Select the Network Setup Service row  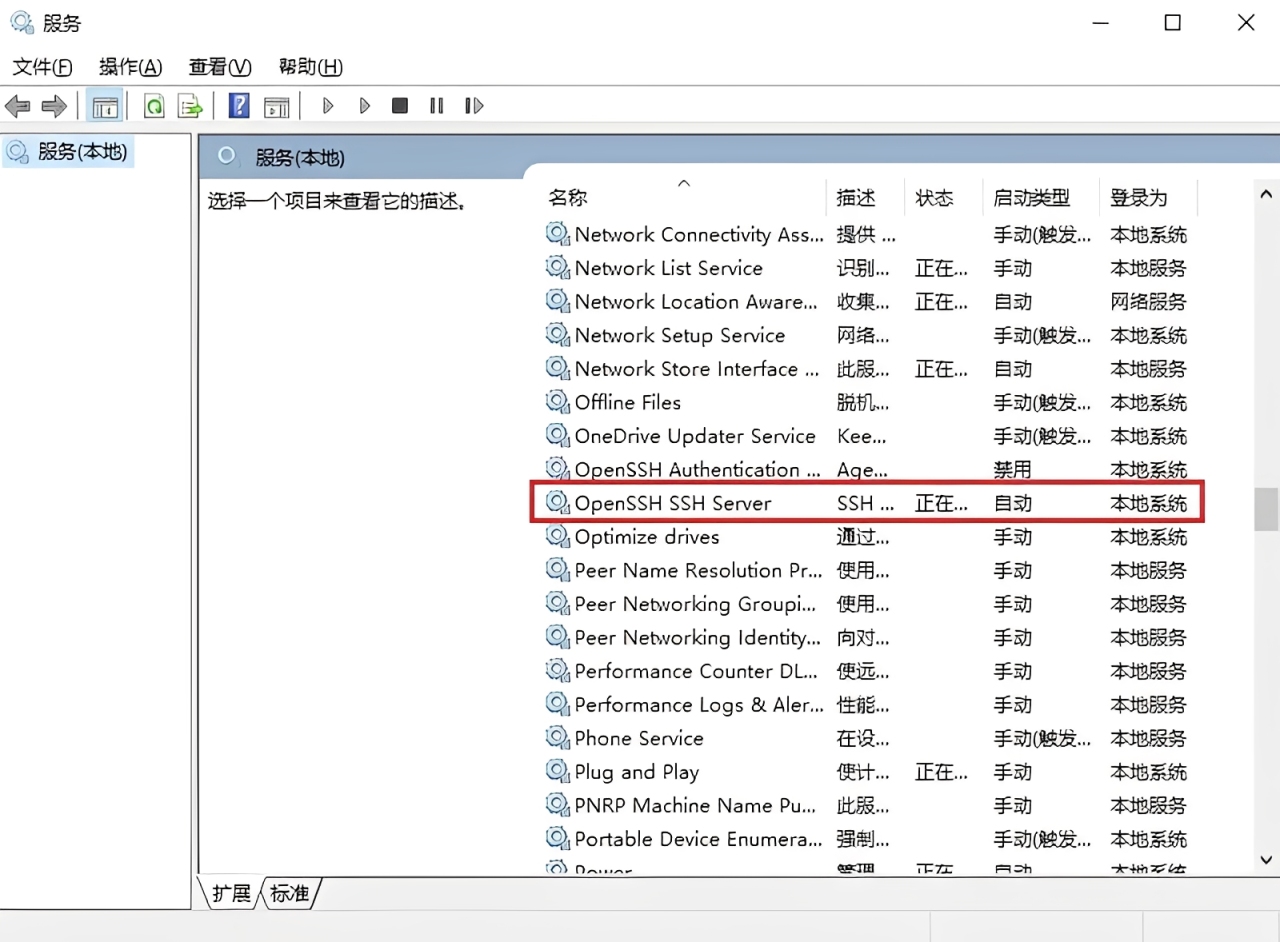tap(867, 335)
